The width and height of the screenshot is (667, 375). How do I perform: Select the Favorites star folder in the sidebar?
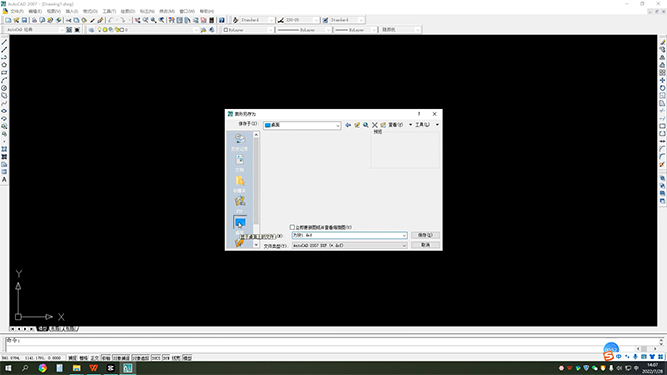239,184
